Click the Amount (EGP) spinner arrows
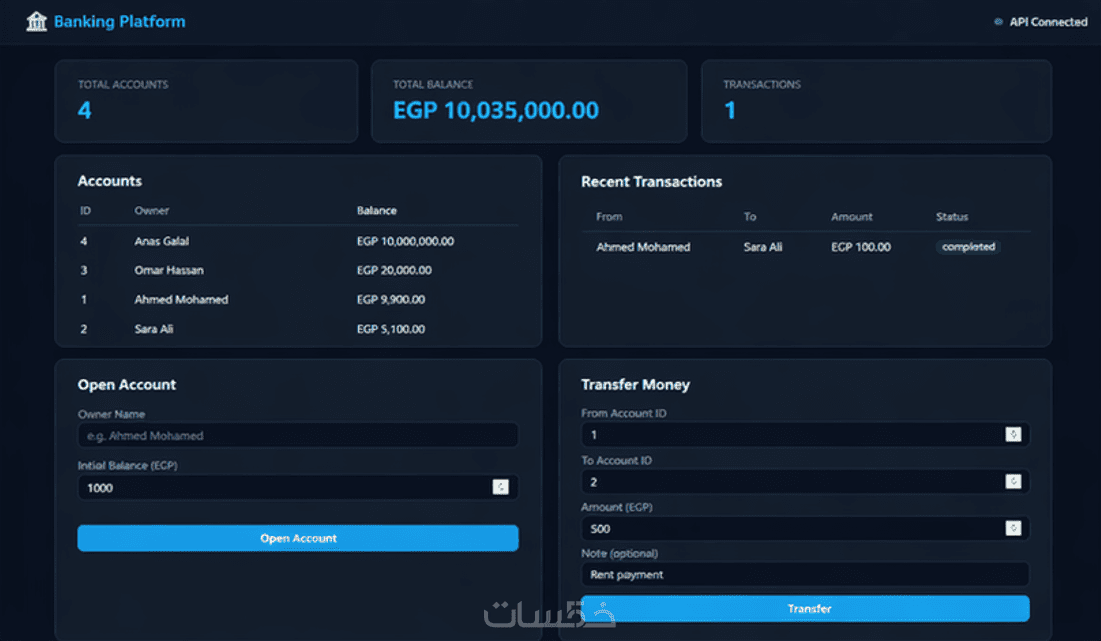The height and width of the screenshot is (641, 1101). 1013,528
